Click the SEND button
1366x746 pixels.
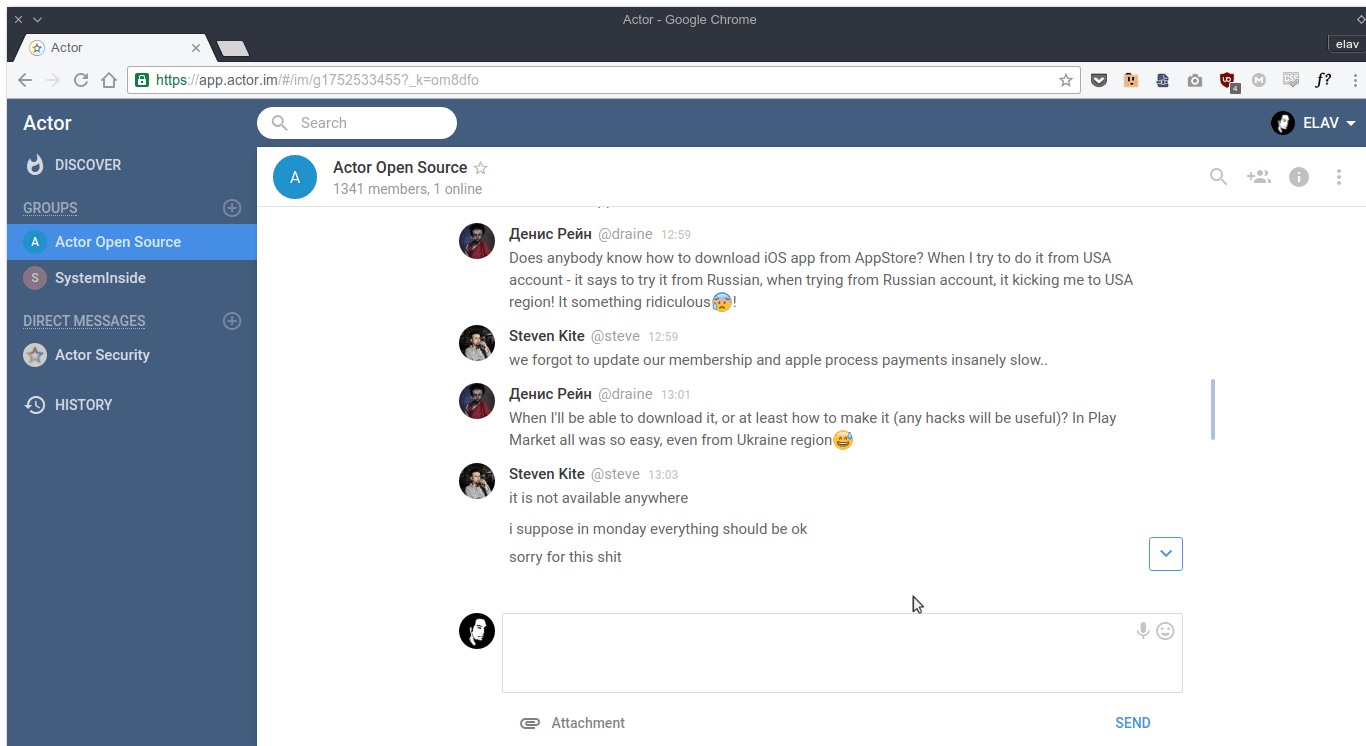(x=1132, y=722)
